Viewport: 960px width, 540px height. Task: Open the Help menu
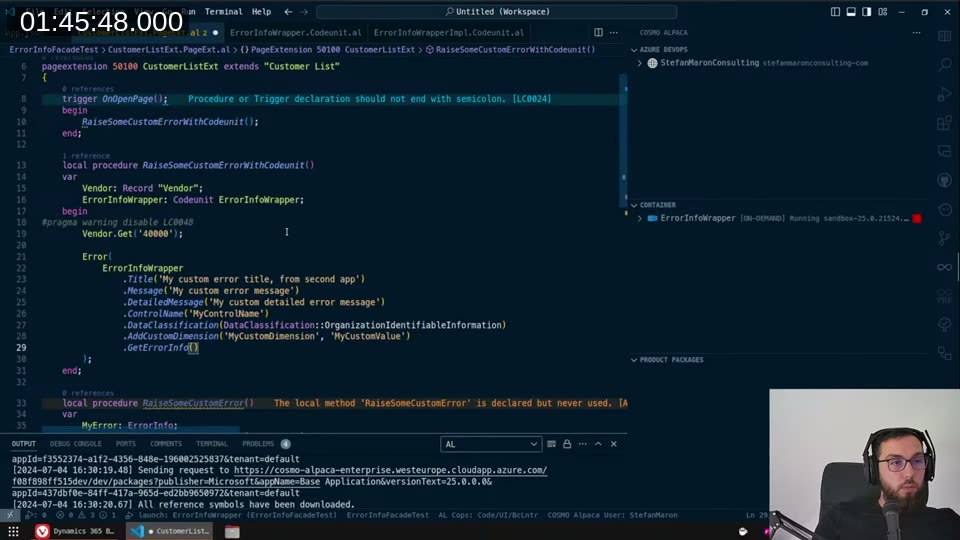tap(261, 12)
